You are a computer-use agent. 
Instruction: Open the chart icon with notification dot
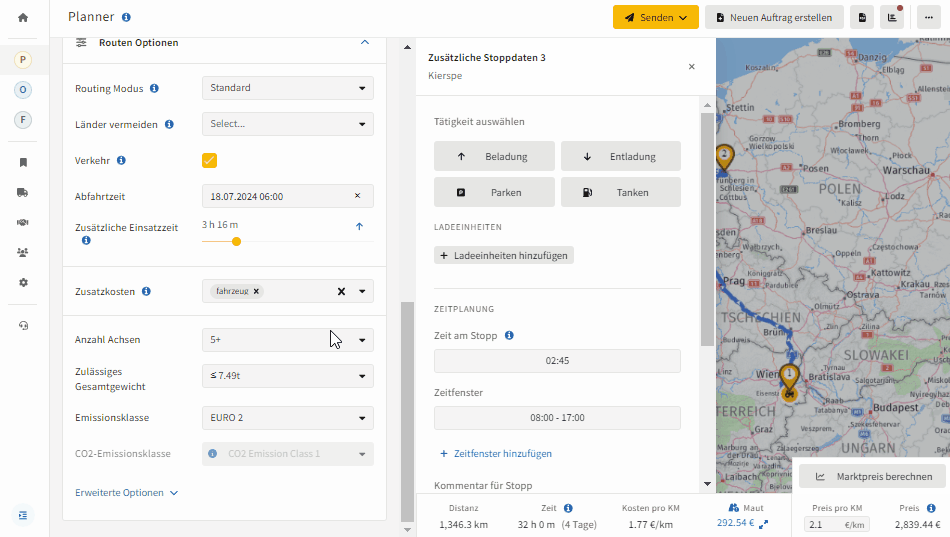892,18
